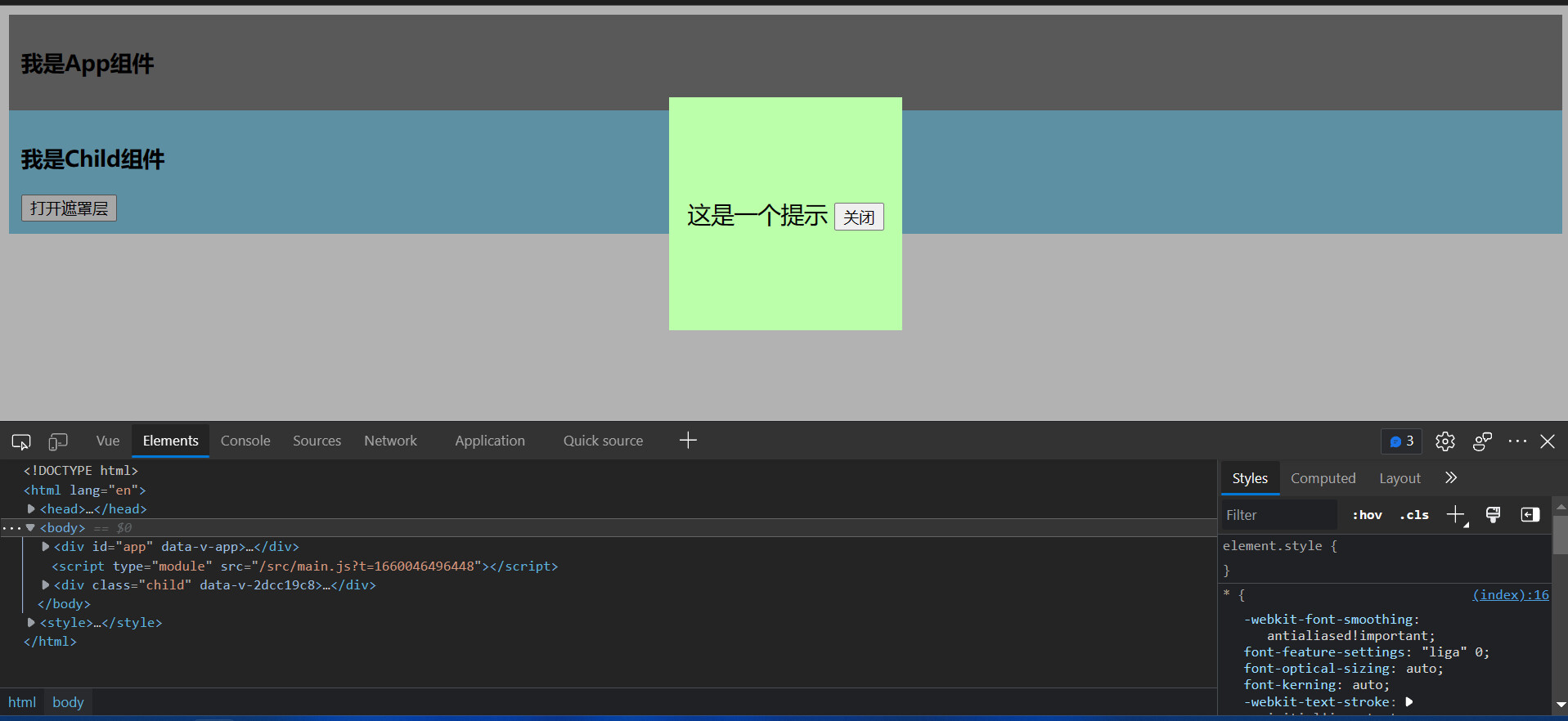Click the 我是App组件 heading

tap(88, 63)
